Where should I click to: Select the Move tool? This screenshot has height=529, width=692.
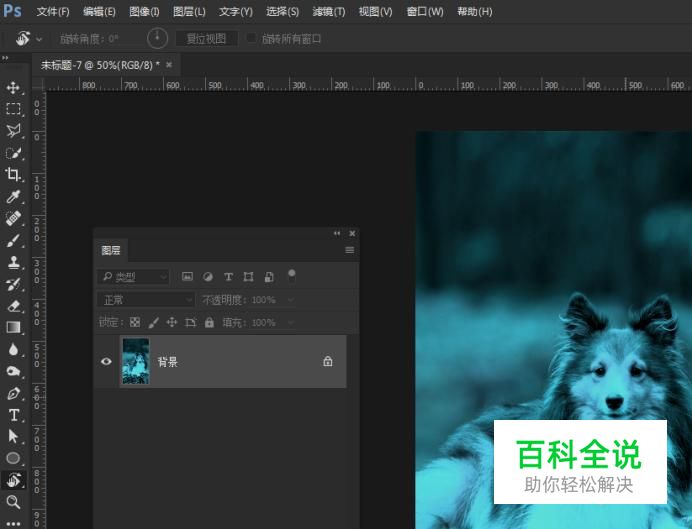click(x=13, y=87)
